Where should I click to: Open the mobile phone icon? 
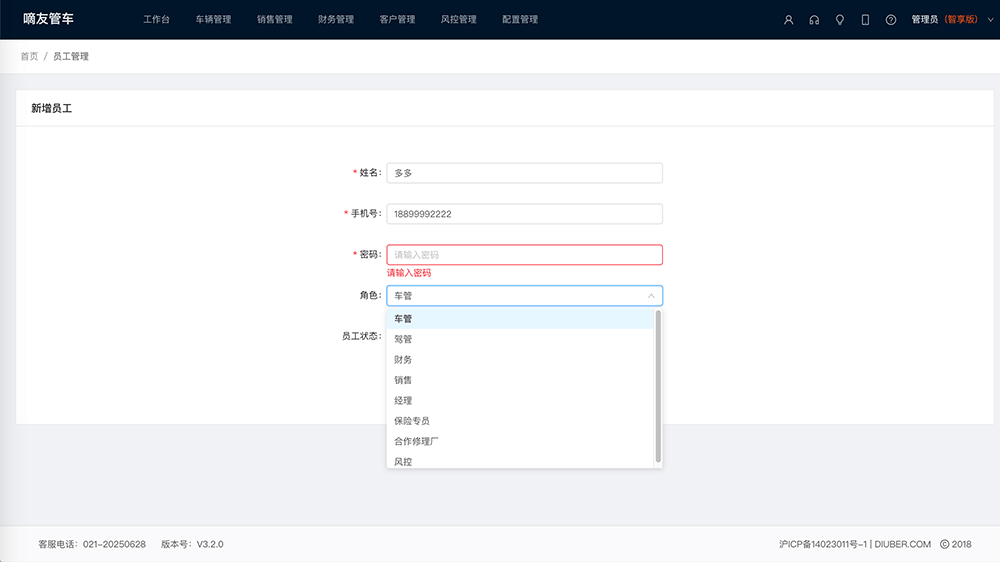pos(865,20)
